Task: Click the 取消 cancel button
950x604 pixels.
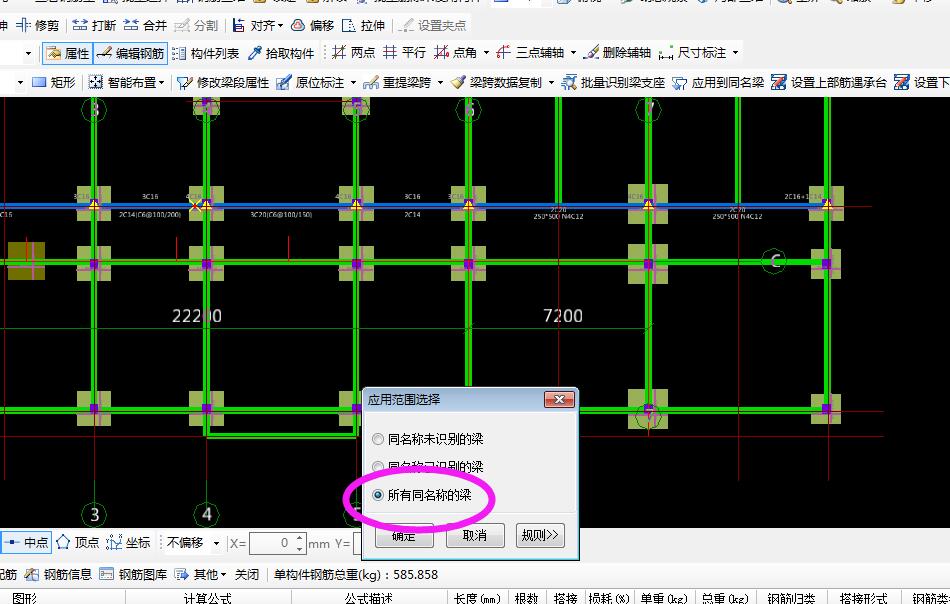Action: (x=475, y=536)
